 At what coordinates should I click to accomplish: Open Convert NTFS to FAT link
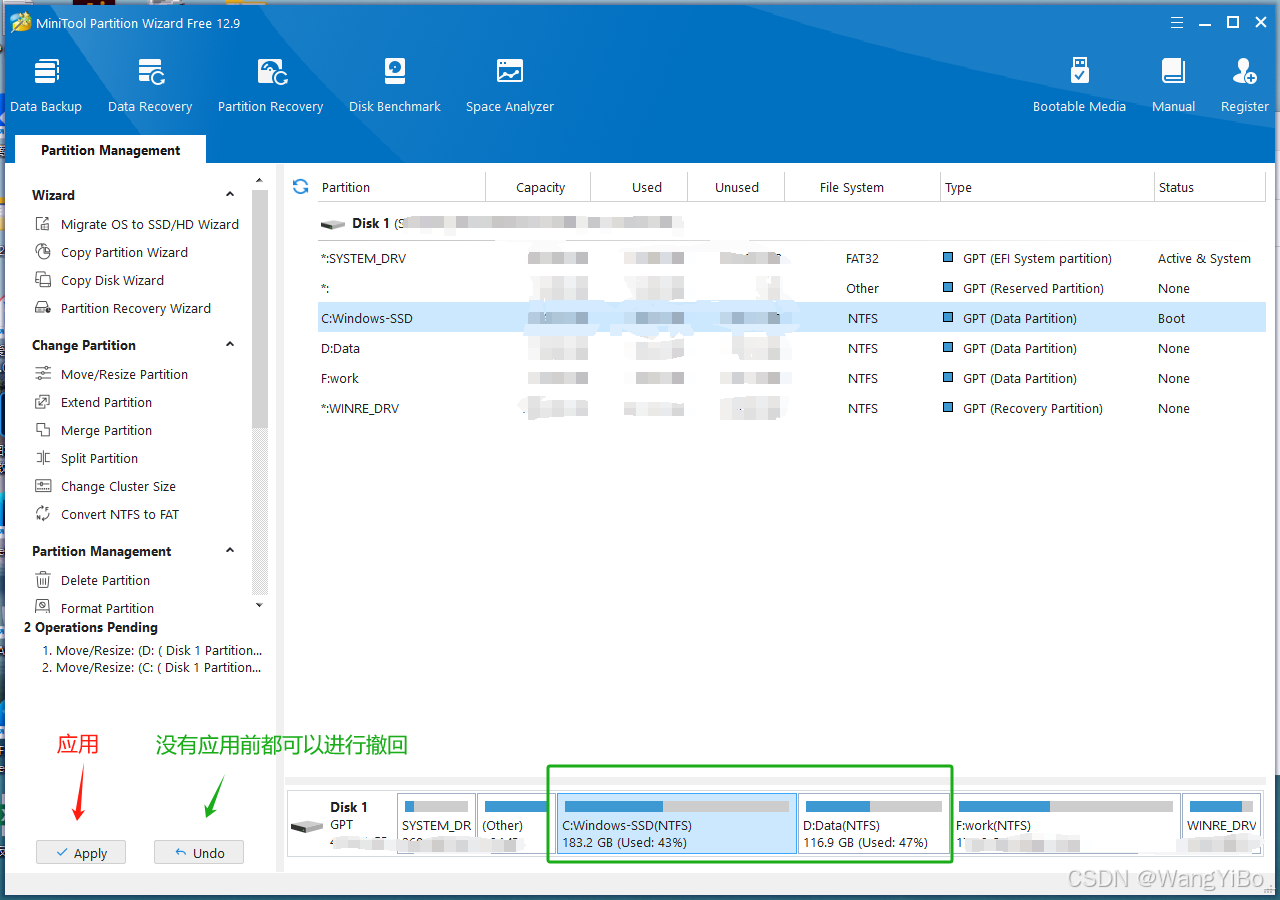point(120,514)
